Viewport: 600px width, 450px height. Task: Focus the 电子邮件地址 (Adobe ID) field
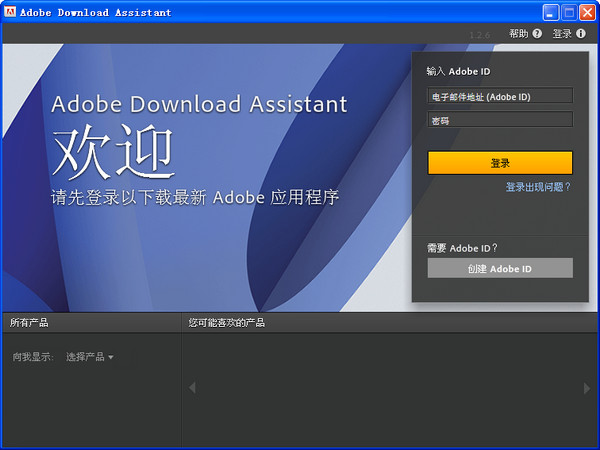[x=500, y=96]
